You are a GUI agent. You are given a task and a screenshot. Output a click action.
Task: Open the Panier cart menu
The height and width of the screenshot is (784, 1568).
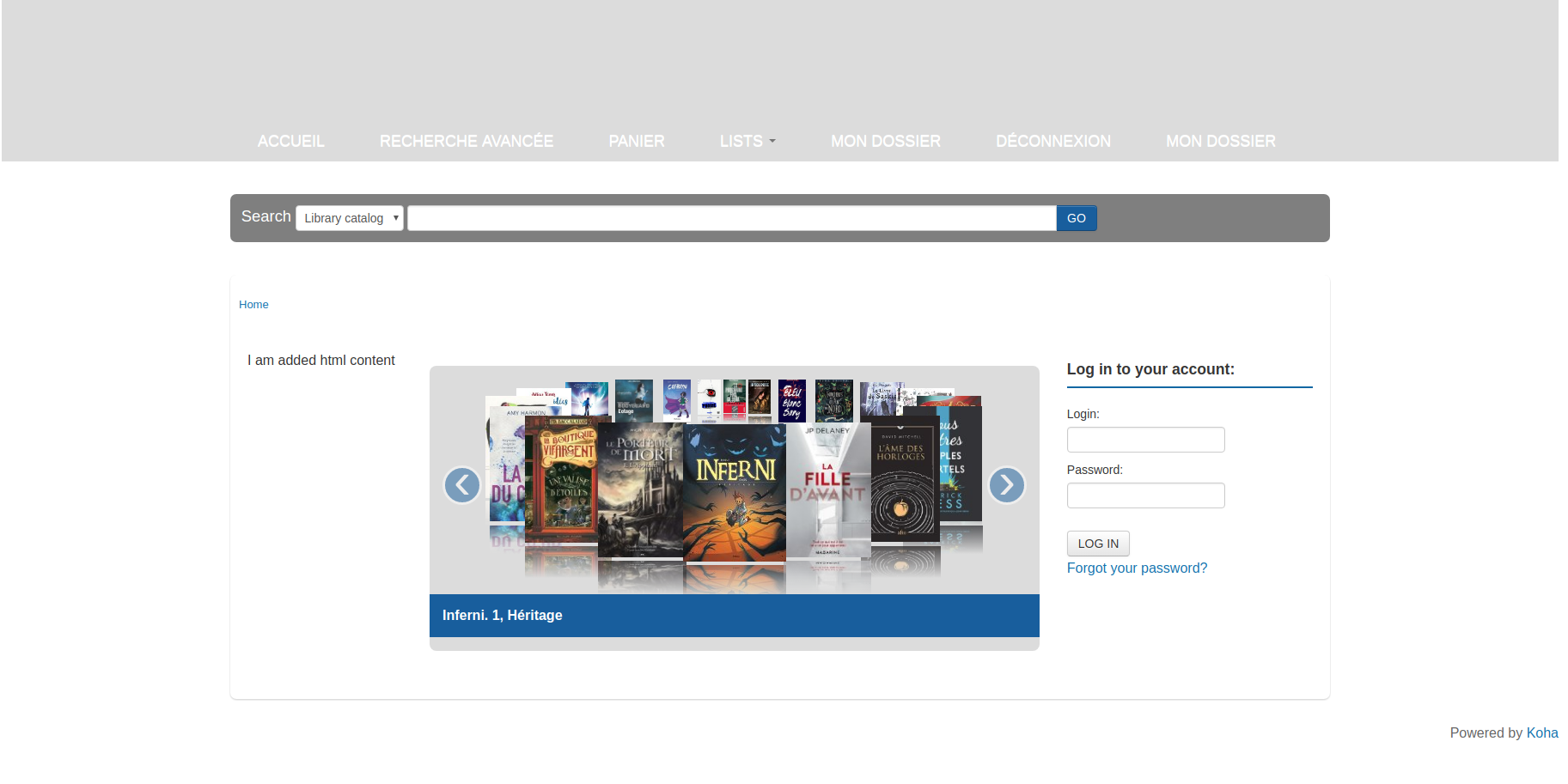pos(637,141)
